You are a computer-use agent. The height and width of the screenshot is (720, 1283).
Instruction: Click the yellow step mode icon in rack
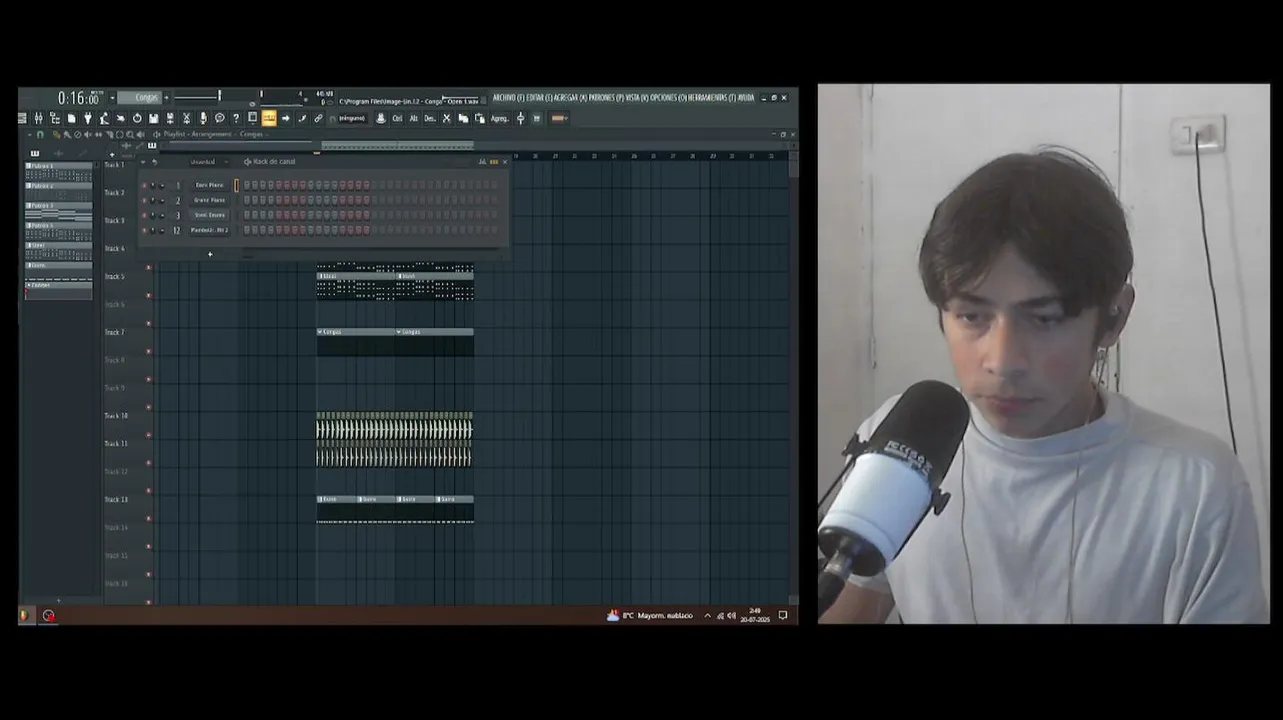(x=494, y=162)
